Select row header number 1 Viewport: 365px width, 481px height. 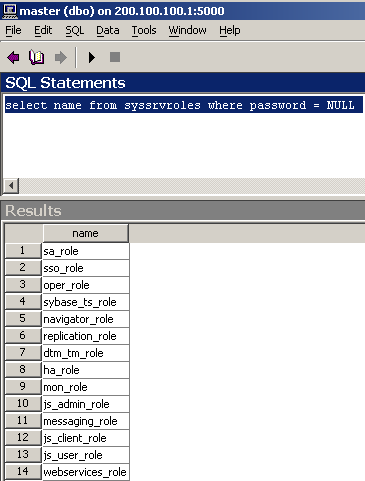(23, 250)
